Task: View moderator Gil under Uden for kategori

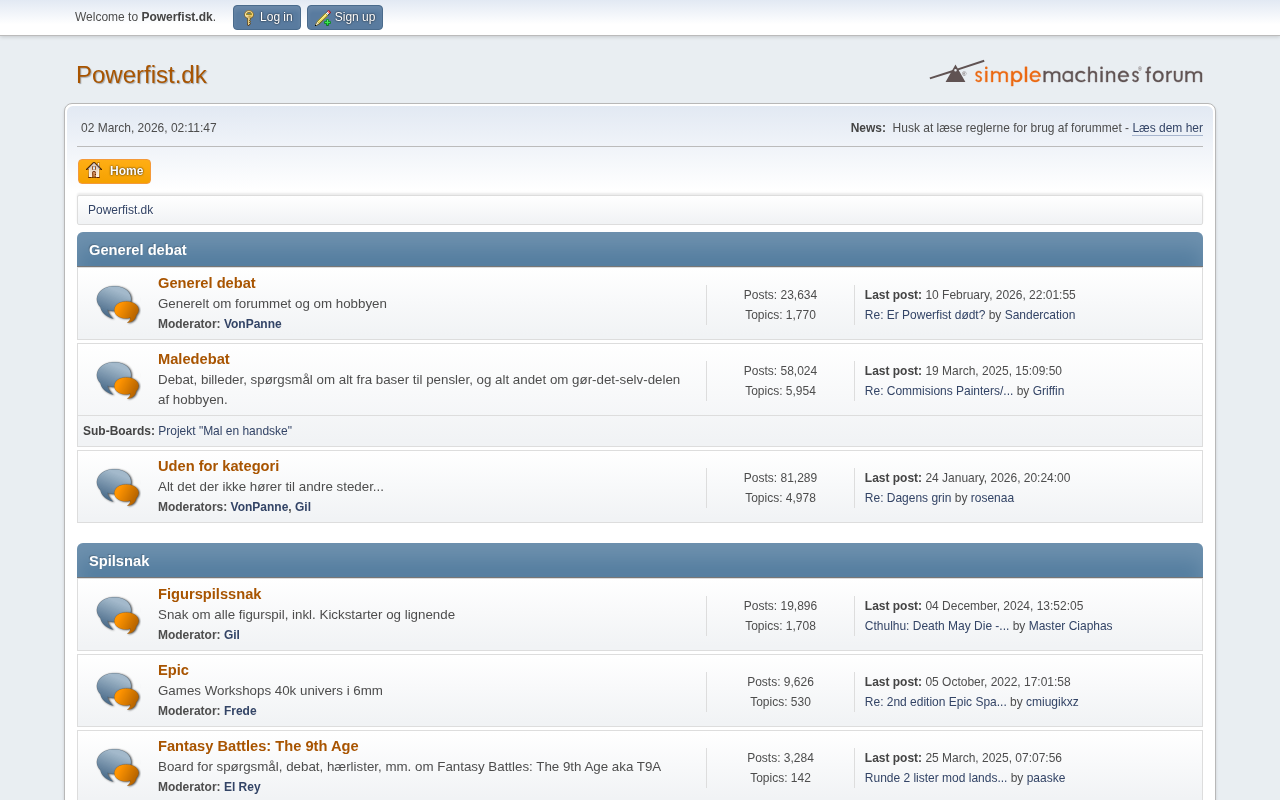Action: tap(303, 507)
